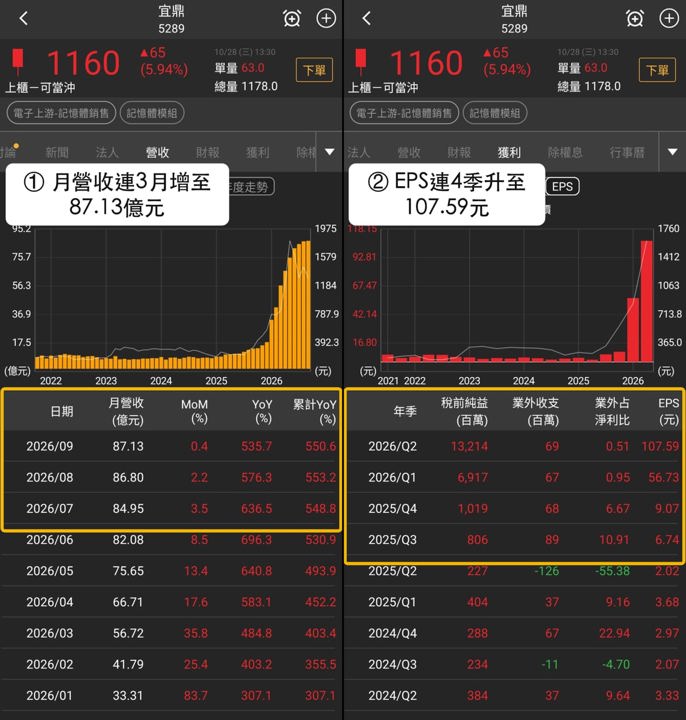Select the 2024/Q2 earnings row

[514, 696]
